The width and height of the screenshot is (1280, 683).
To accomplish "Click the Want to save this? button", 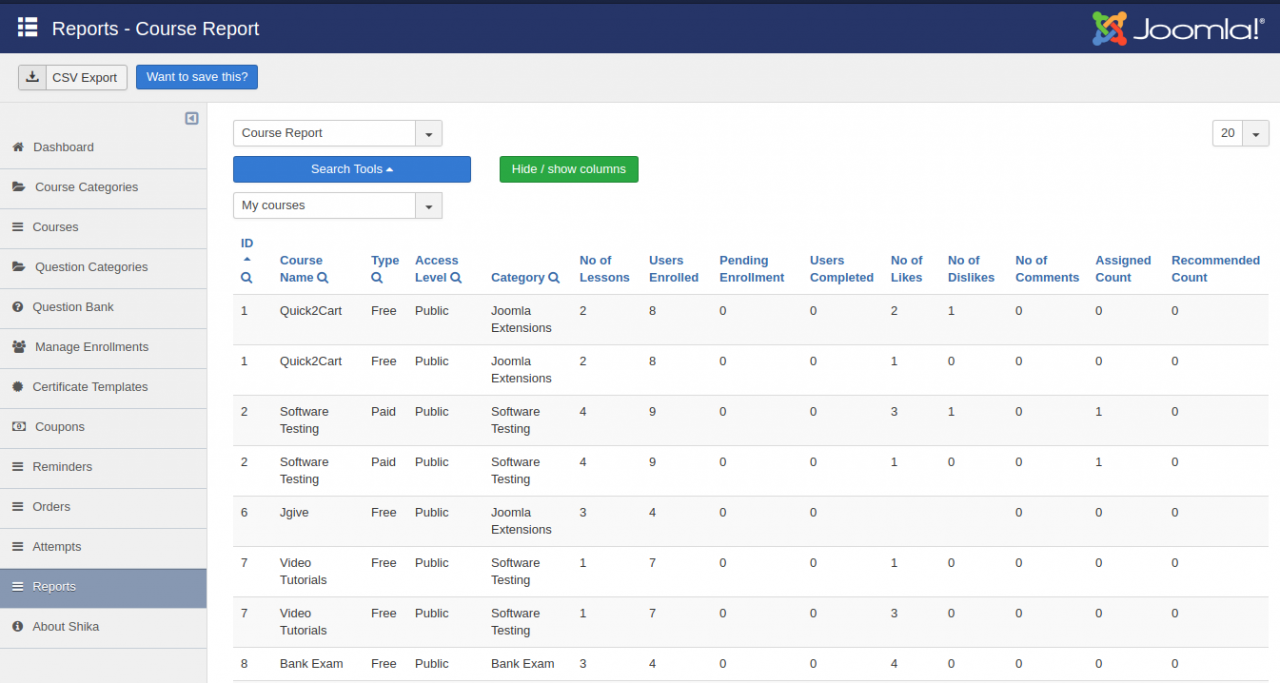I will click(197, 77).
